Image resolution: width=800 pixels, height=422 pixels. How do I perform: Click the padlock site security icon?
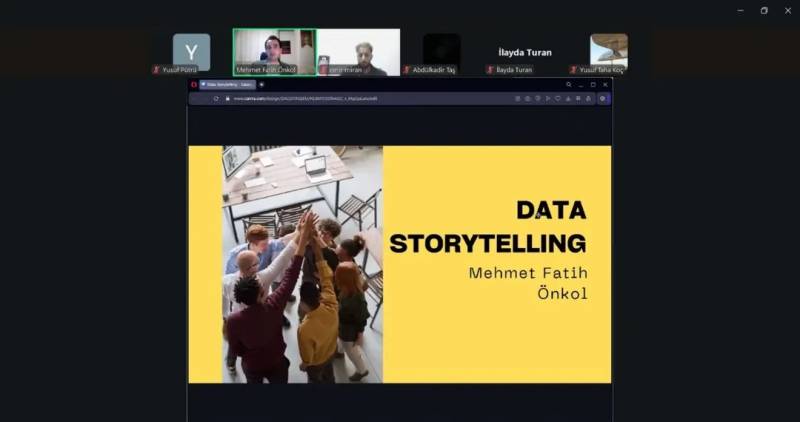coord(228,98)
